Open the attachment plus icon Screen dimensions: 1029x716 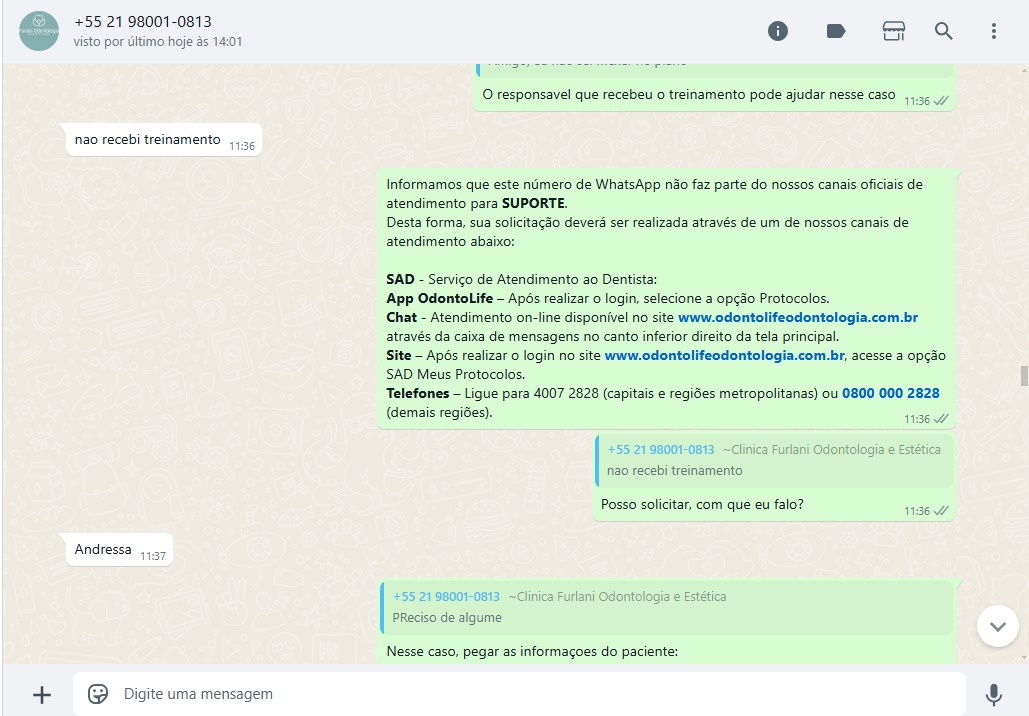42,694
